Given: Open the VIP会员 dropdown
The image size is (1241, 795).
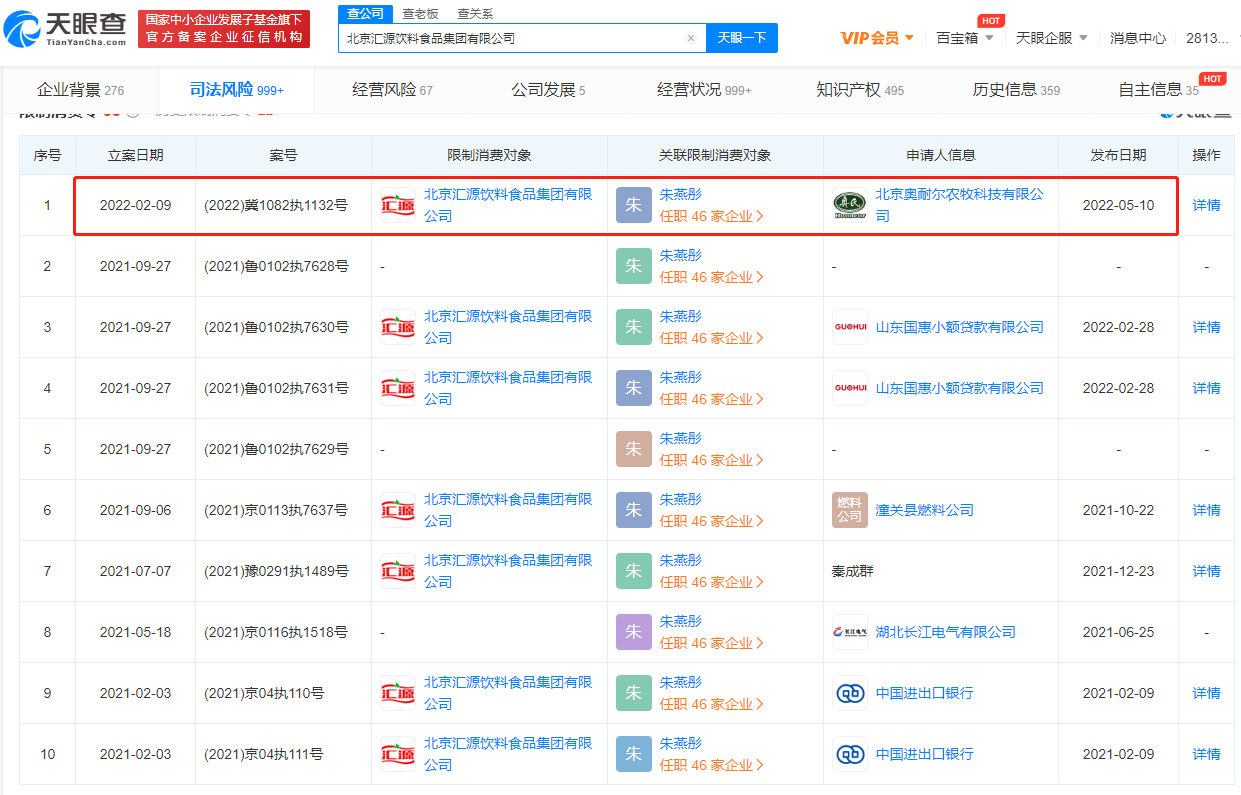Looking at the screenshot, I should click(877, 38).
